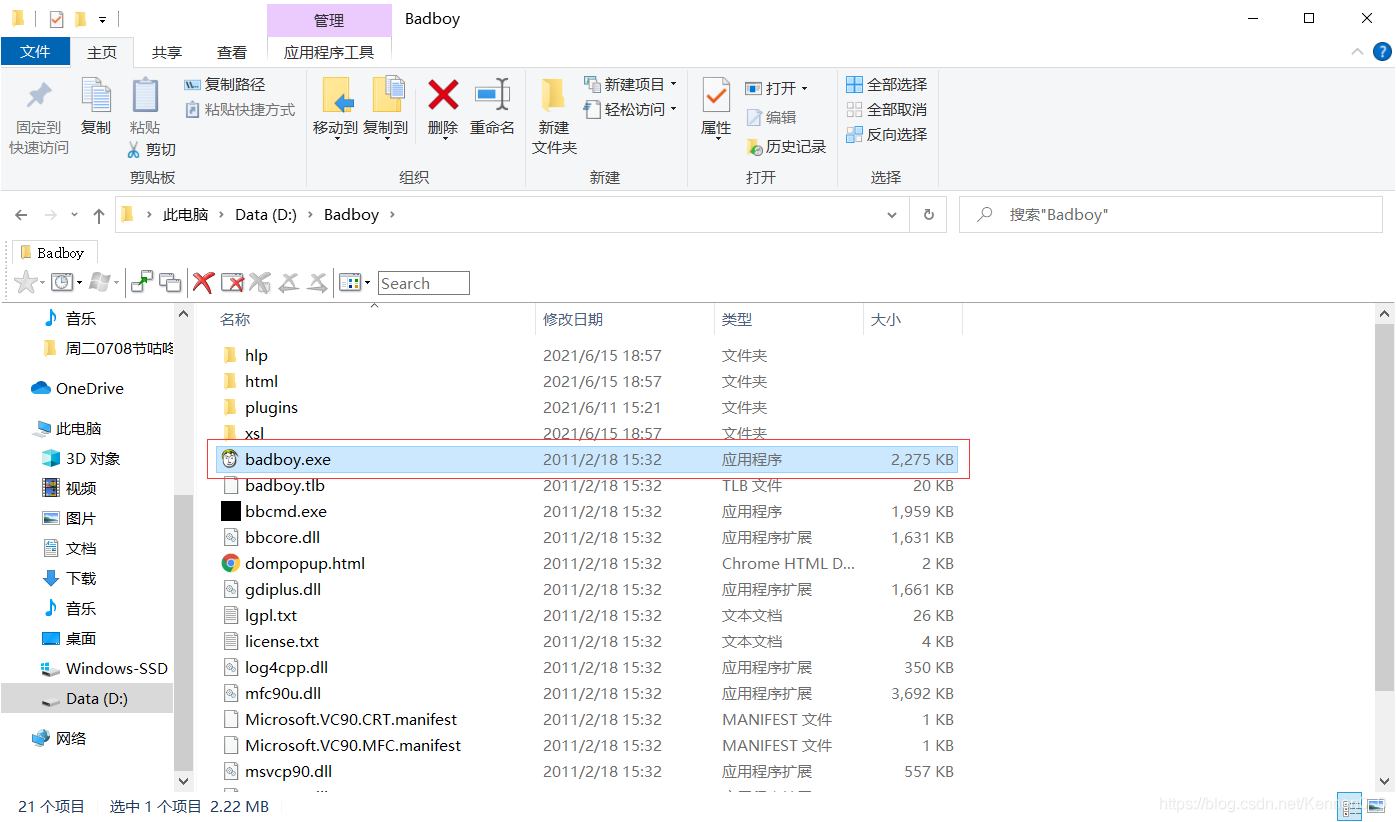
Task: Click the 新建文件夹 new folder icon
Action: 554,96
